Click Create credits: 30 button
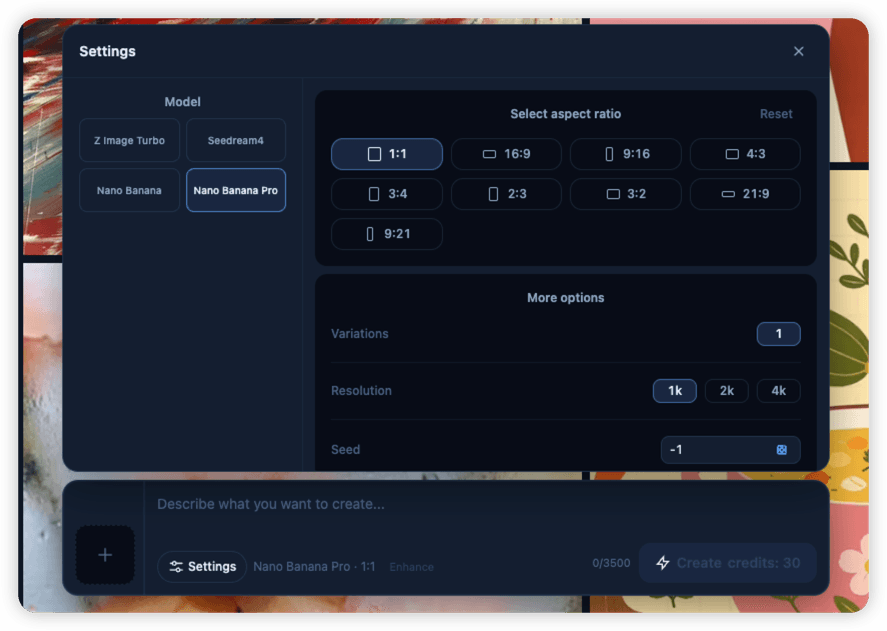 [727, 563]
